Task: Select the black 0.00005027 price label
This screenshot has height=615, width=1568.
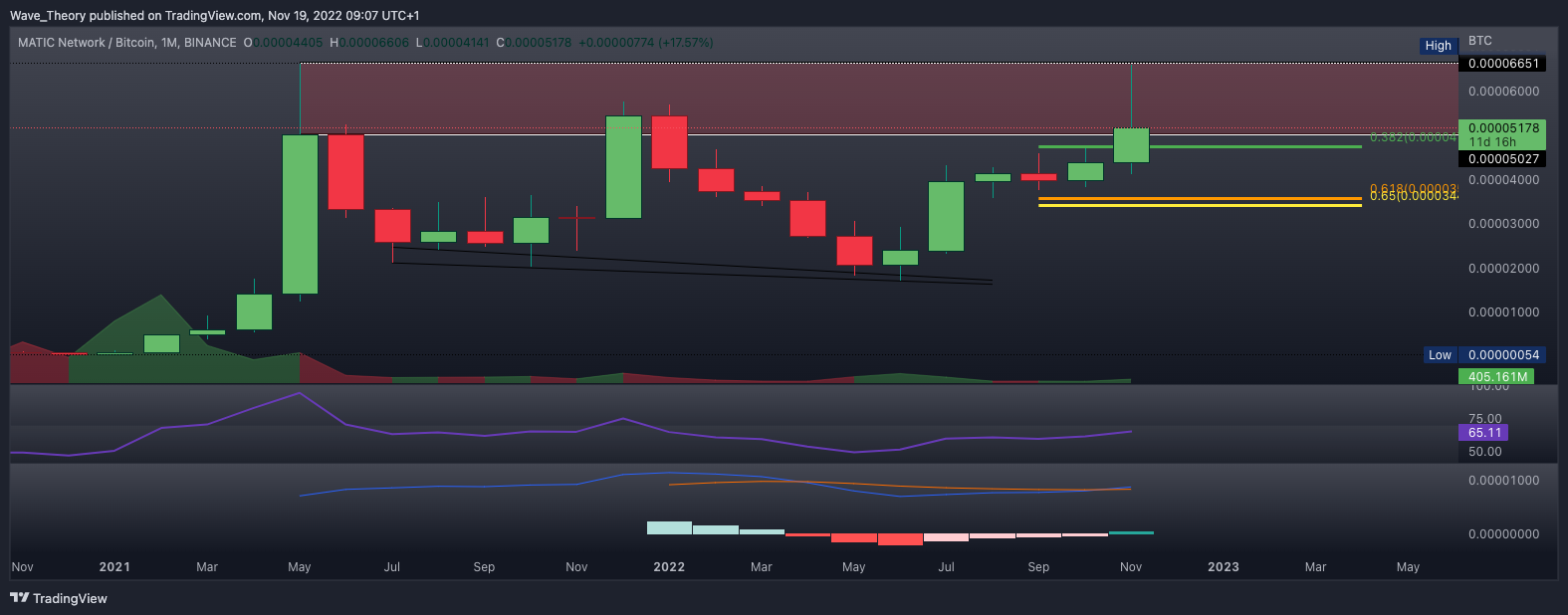Action: pyautogui.click(x=1503, y=159)
